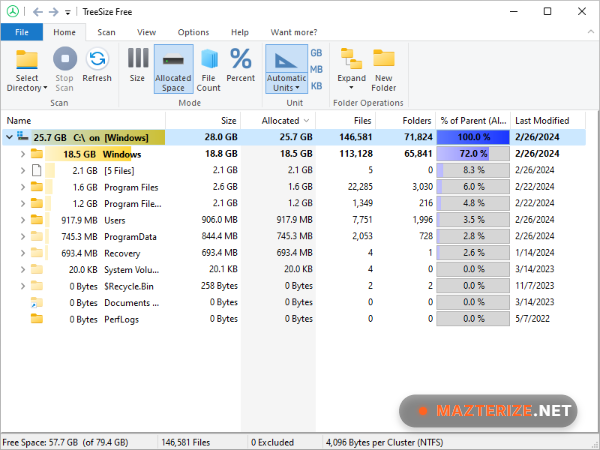The height and width of the screenshot is (450, 600).
Task: Open the Options tab
Action: tap(193, 32)
